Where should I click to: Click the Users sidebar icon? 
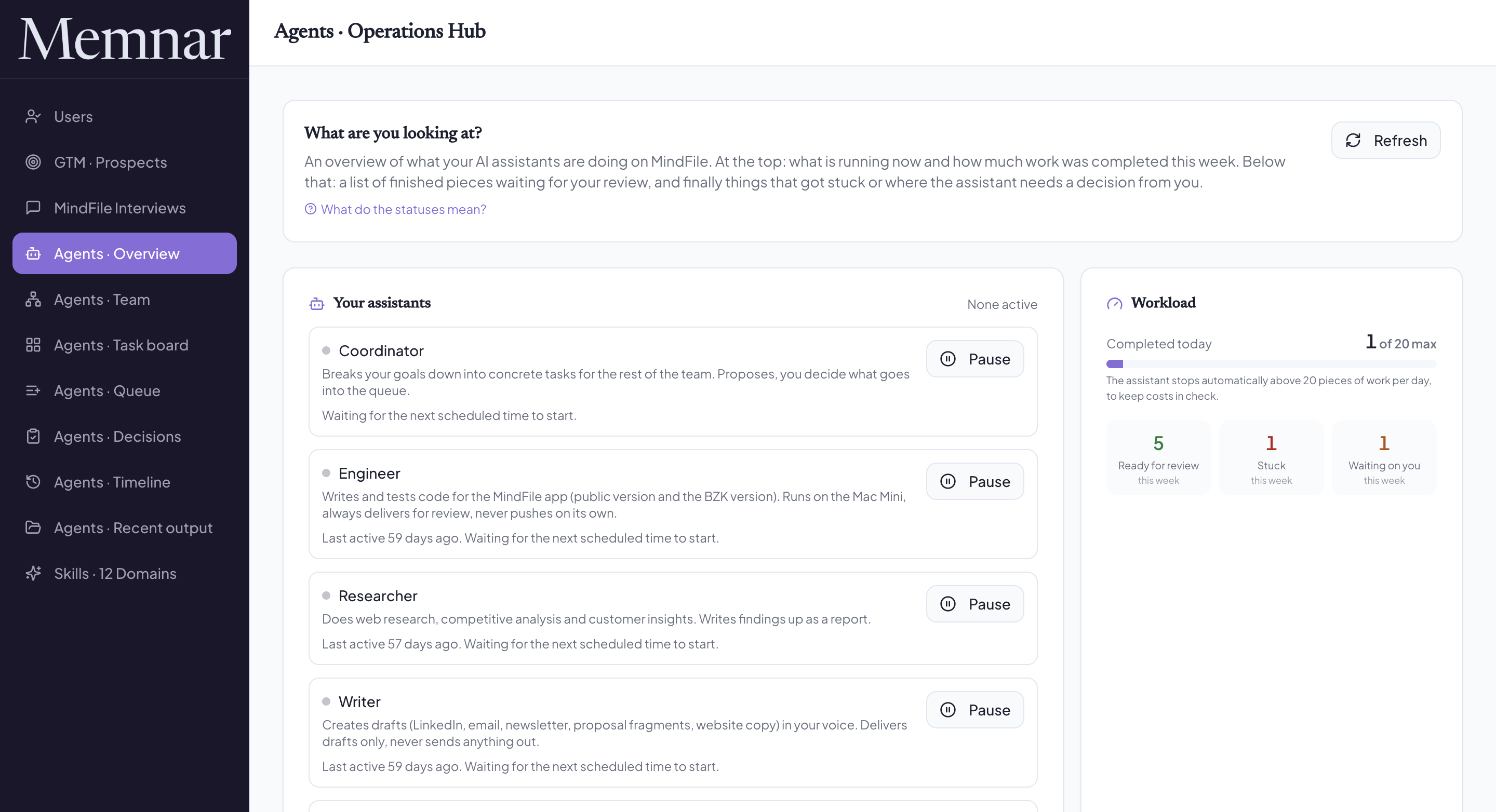point(33,117)
